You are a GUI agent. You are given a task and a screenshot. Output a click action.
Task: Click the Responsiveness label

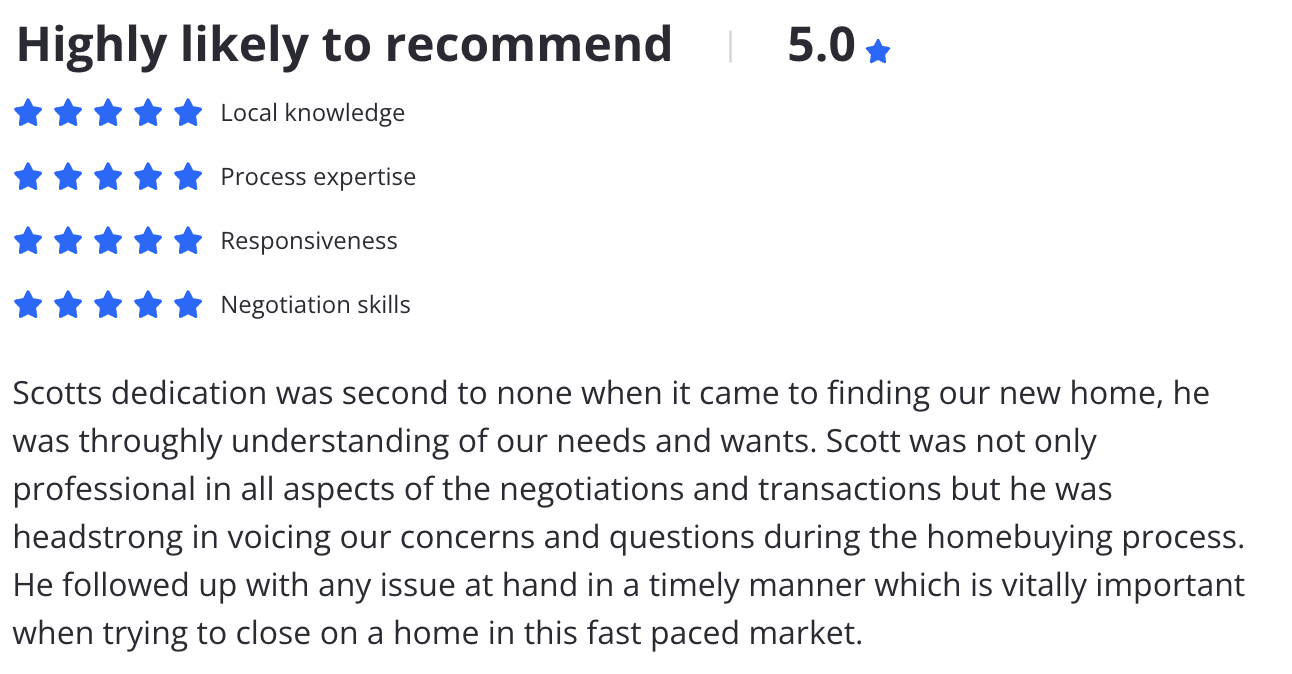(x=309, y=241)
